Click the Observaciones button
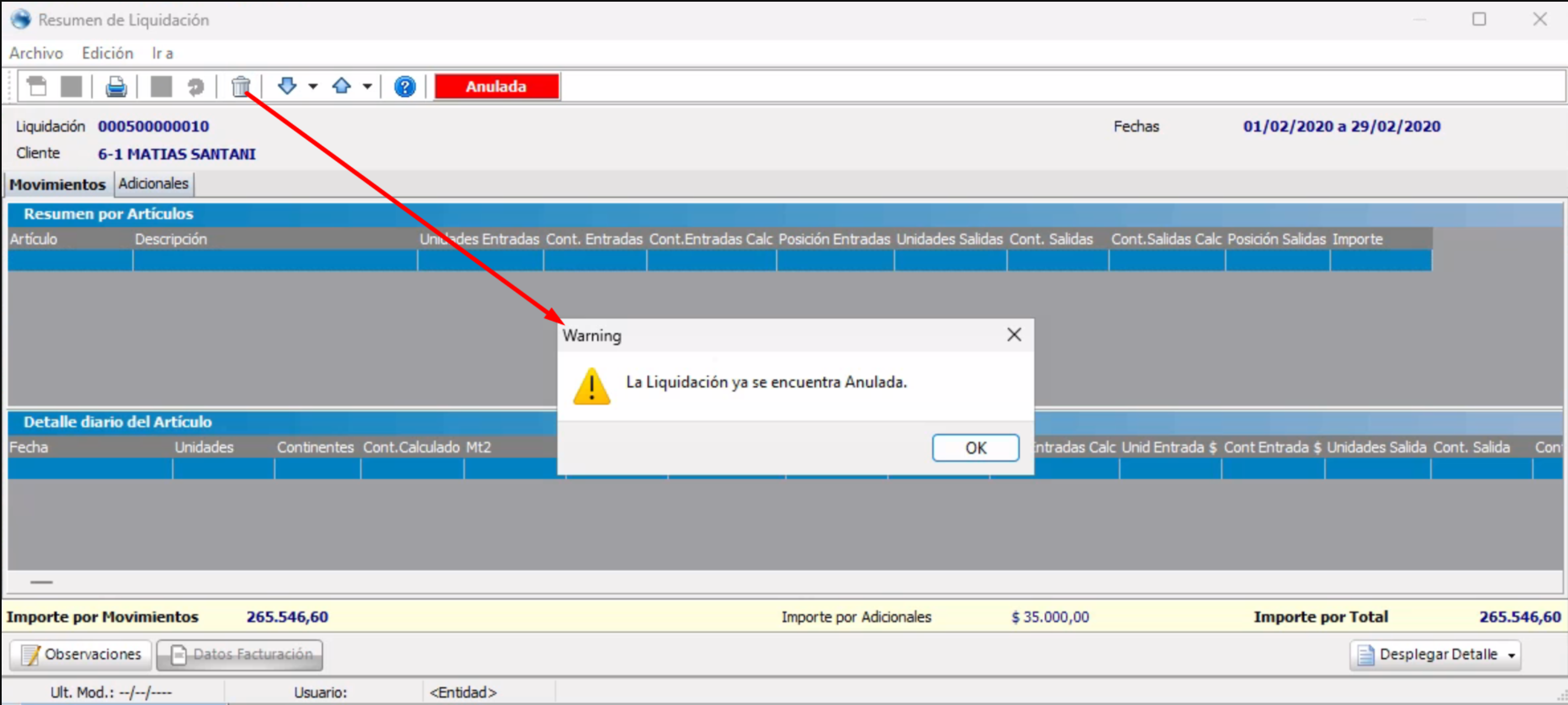The image size is (1568, 705). 81,655
